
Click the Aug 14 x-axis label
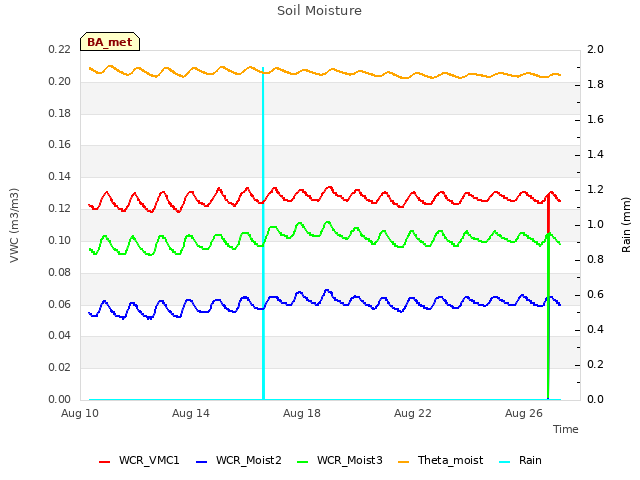191,413
